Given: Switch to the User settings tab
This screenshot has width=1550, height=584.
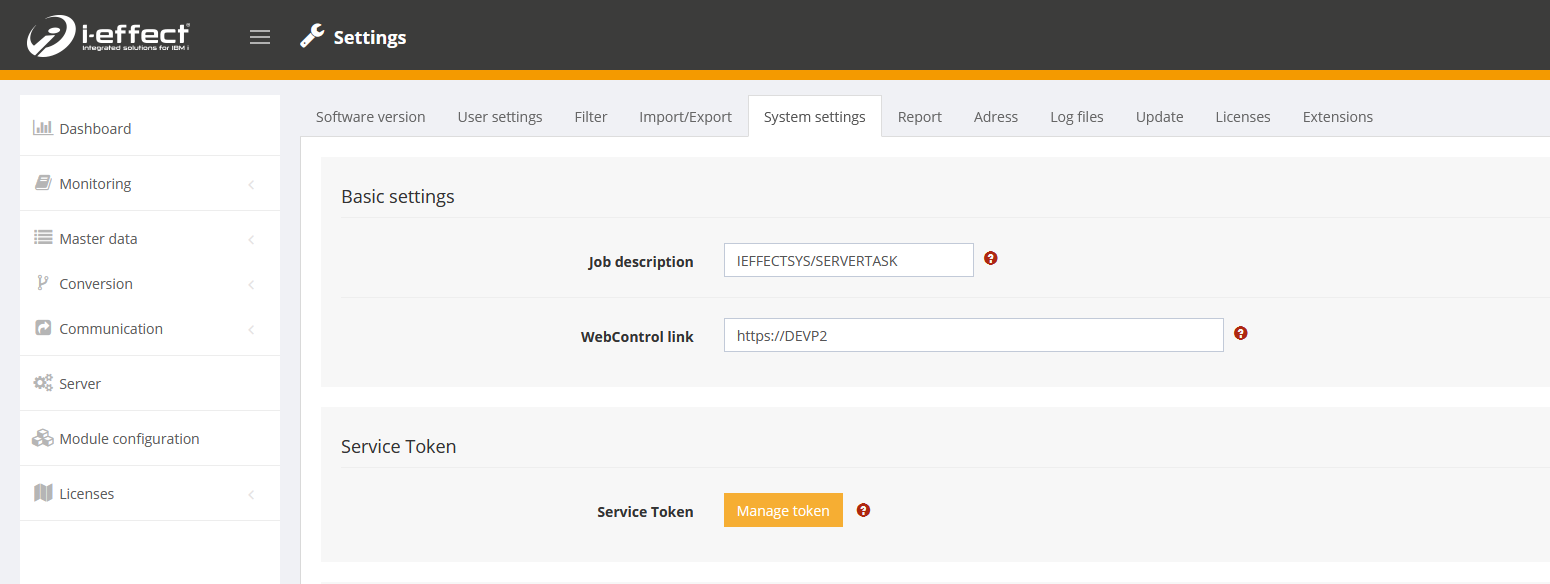Looking at the screenshot, I should (500, 117).
